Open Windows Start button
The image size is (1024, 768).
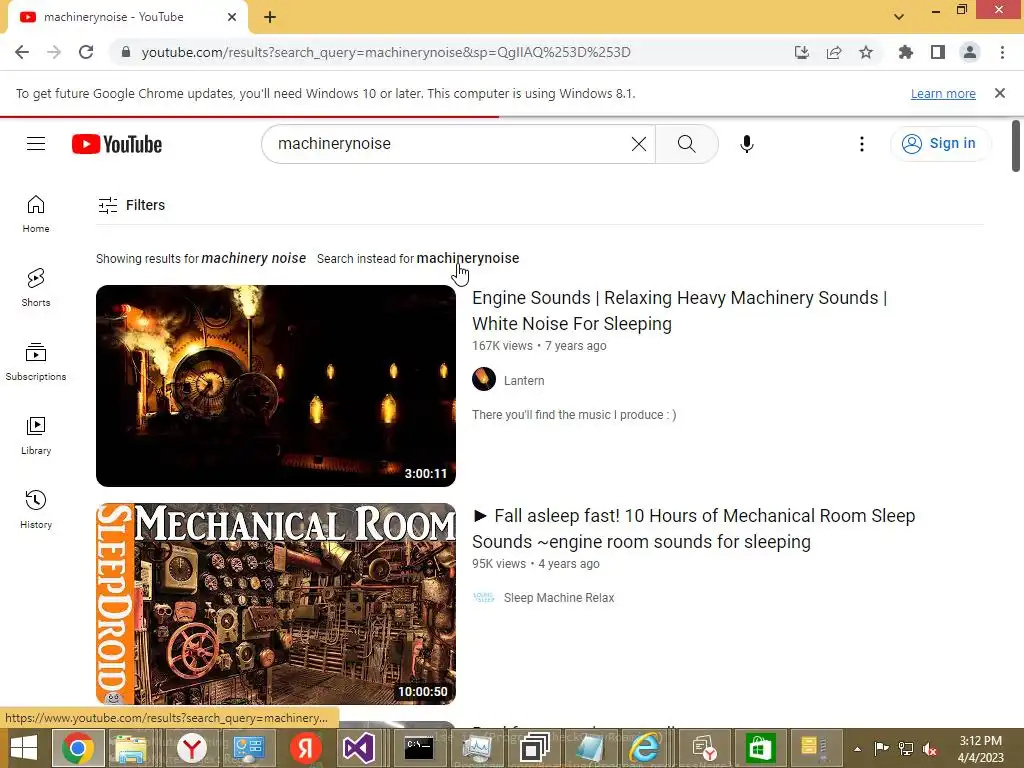(x=24, y=748)
